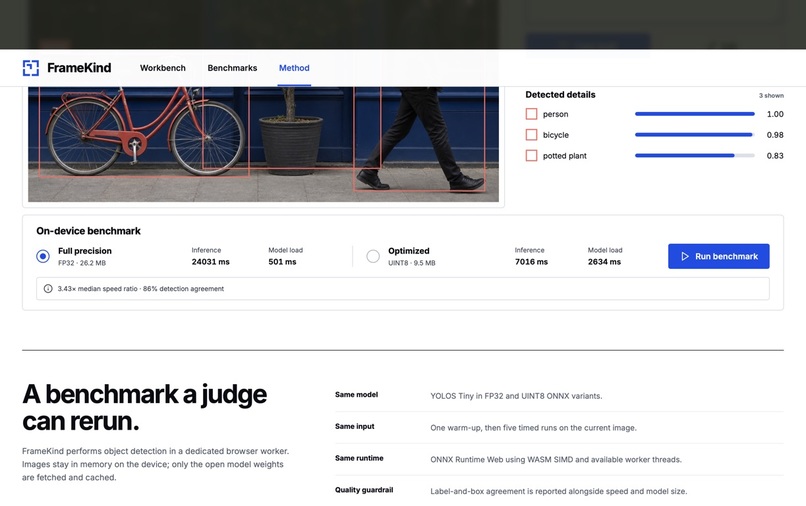This screenshot has width=806, height=506.
Task: Open the Workbench tab
Action: pyautogui.click(x=162, y=68)
